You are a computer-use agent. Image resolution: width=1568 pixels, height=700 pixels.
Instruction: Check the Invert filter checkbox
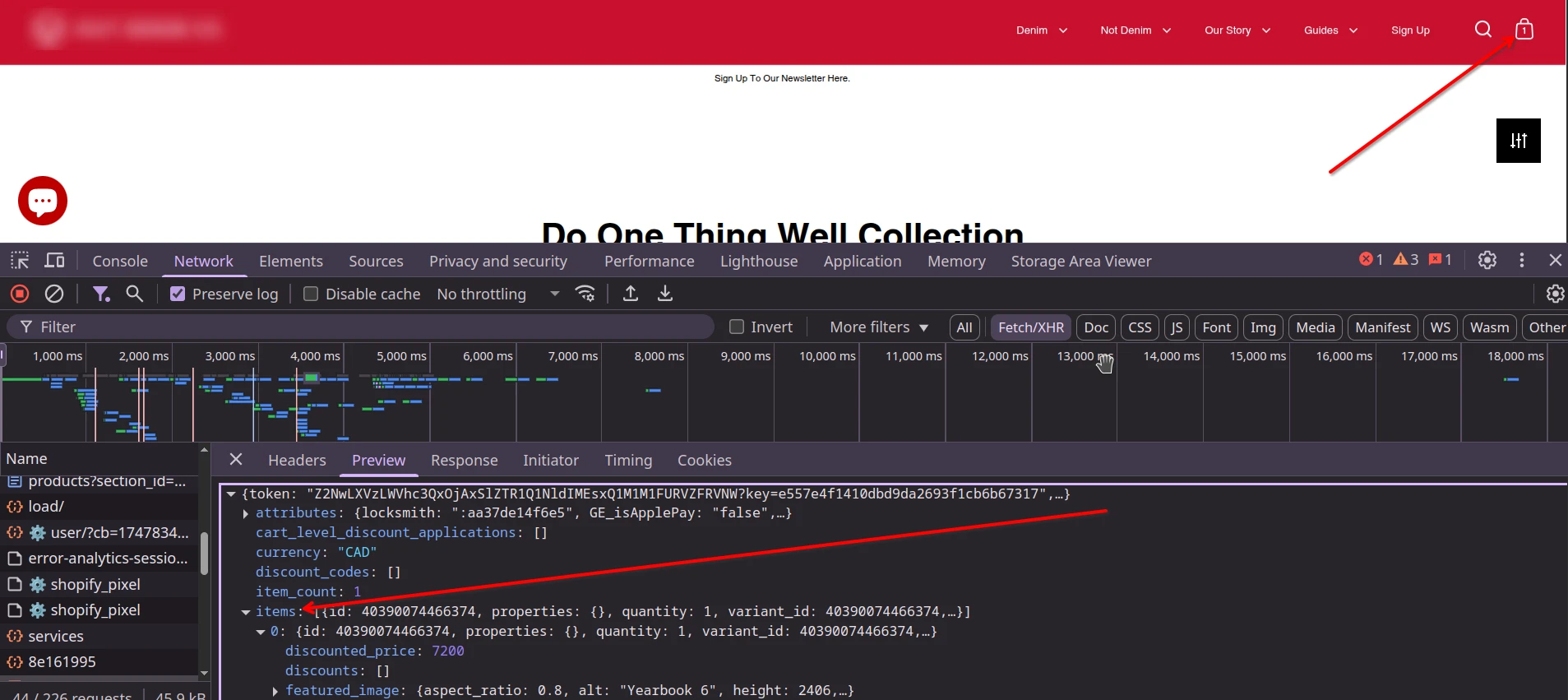(x=737, y=327)
